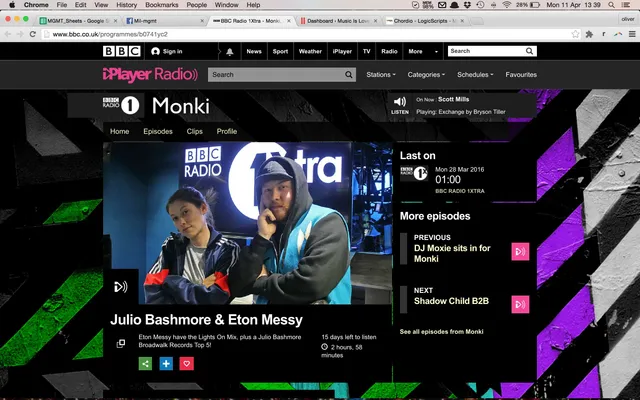640x400 pixels.
Task: Go to BBC Radio link
Action: pyautogui.click(x=389, y=51)
